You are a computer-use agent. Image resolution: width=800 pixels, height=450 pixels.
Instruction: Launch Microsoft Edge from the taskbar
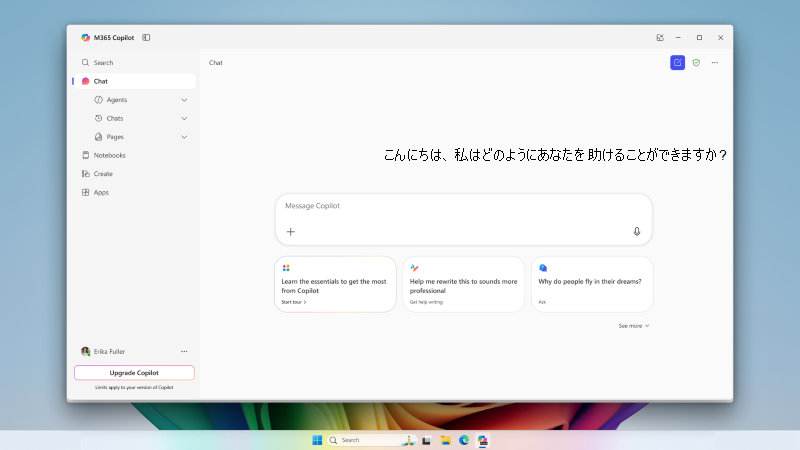464,440
